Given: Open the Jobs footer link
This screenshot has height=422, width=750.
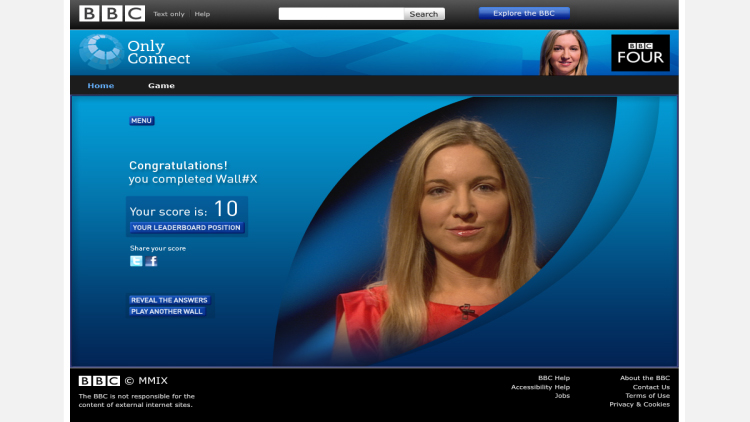Looking at the screenshot, I should pyautogui.click(x=562, y=396).
